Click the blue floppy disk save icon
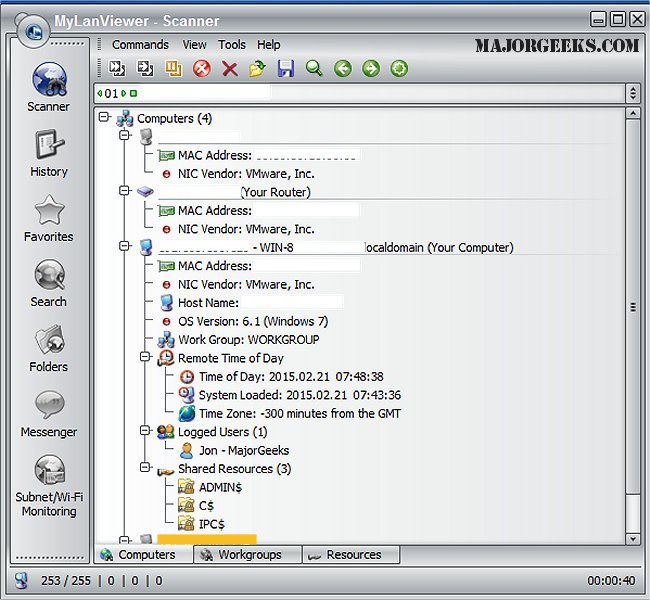Viewport: 650px width, 600px height. (x=286, y=69)
